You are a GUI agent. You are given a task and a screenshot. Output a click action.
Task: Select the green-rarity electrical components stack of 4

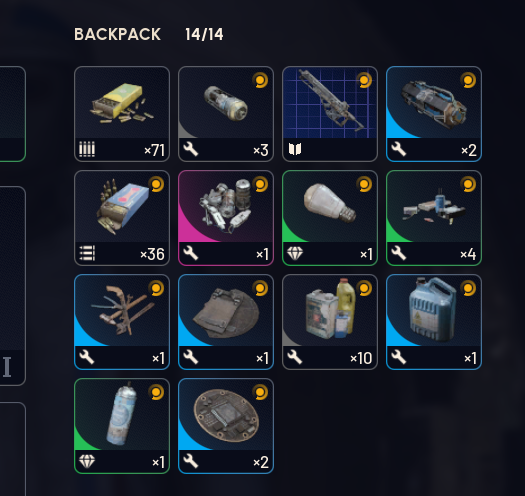point(434,218)
